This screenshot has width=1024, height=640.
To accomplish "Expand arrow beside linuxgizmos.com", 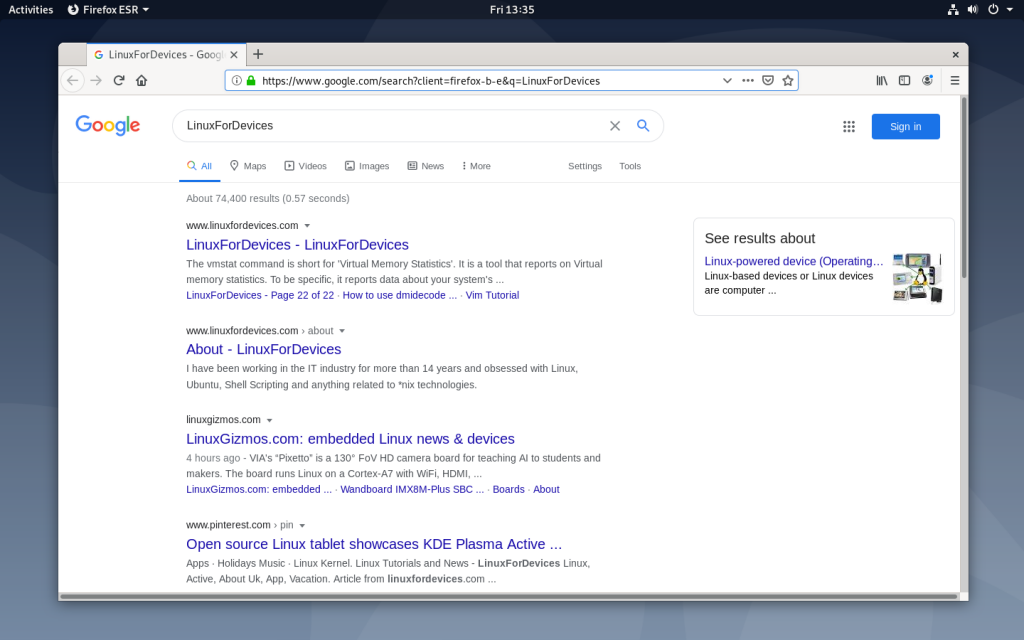I will tap(269, 421).
